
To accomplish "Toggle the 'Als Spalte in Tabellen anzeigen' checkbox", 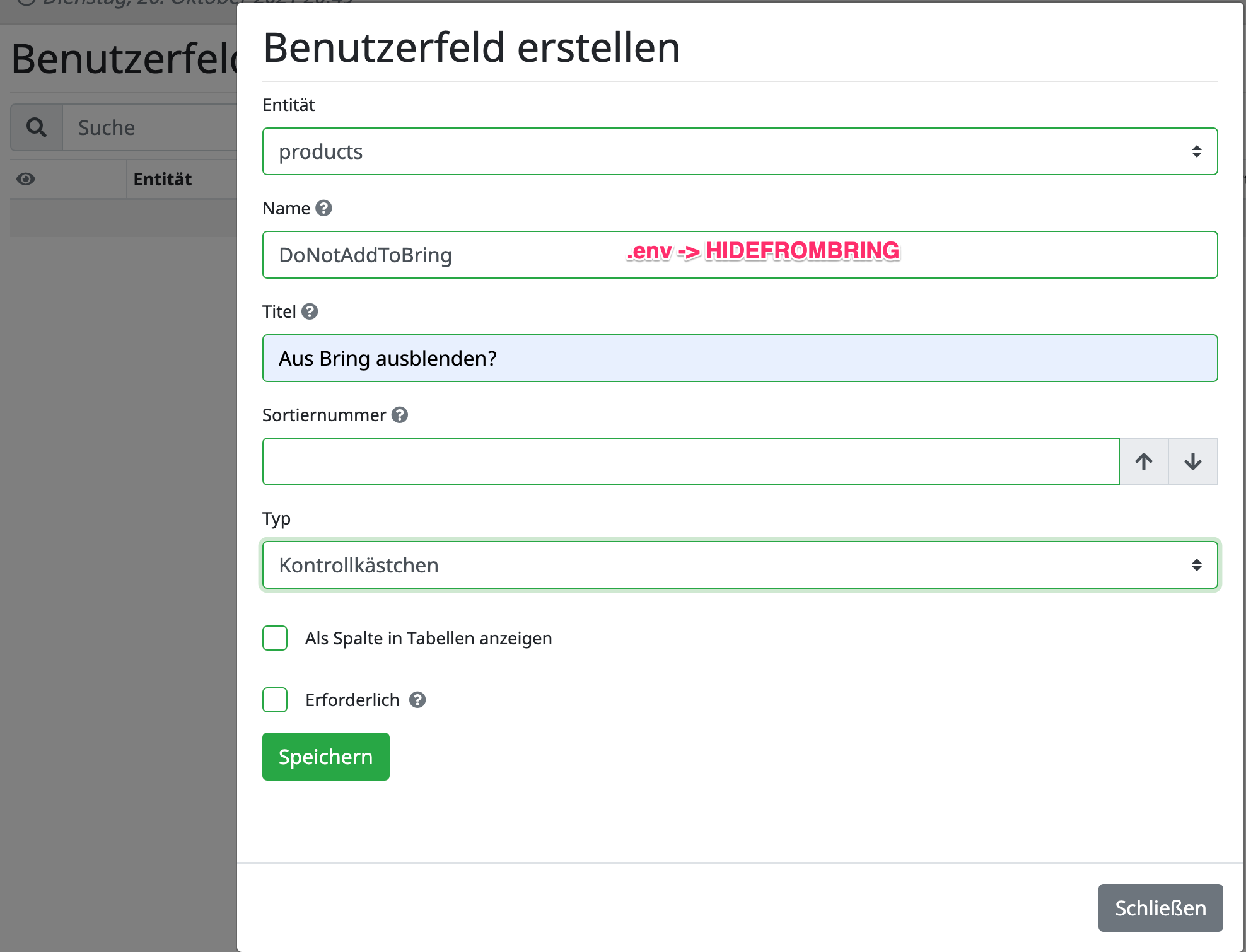I will tap(277, 636).
